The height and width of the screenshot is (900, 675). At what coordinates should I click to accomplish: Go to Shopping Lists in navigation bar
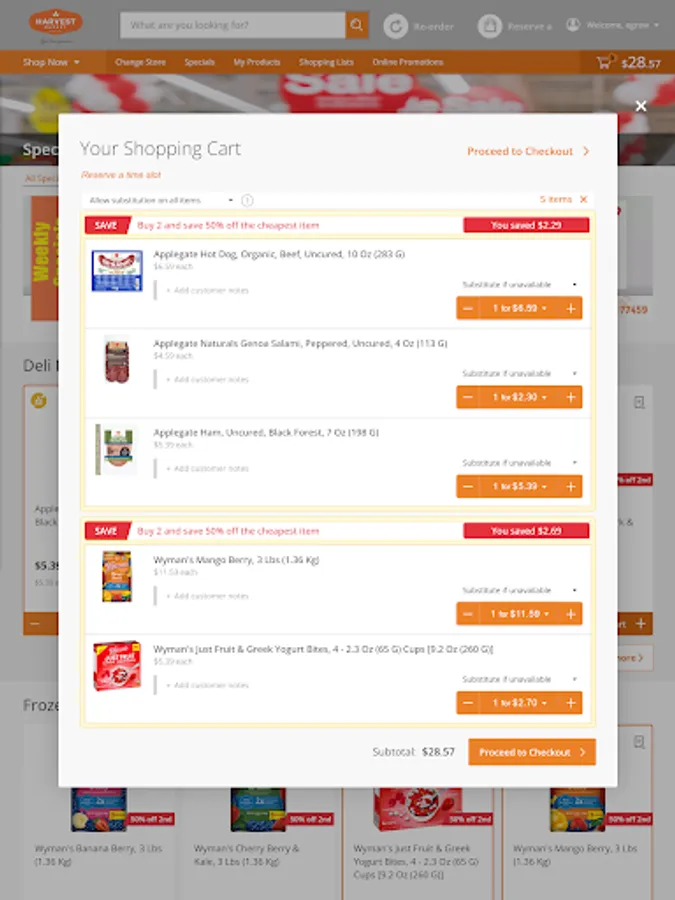click(326, 62)
